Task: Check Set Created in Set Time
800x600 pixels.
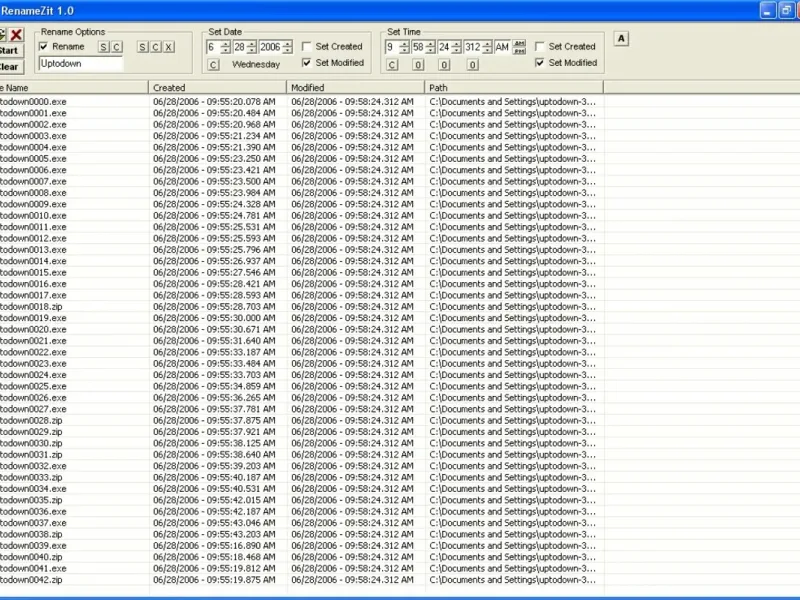Action: pyautogui.click(x=540, y=46)
